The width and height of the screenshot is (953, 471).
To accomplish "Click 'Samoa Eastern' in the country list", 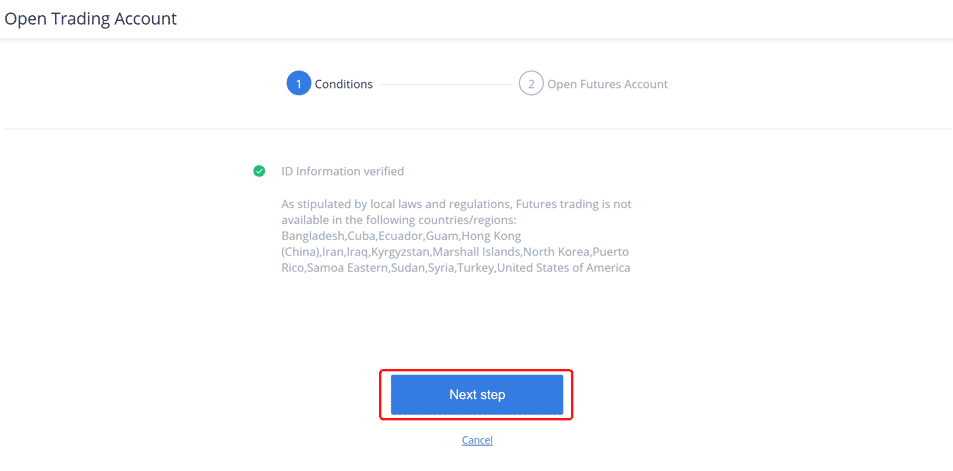I will pos(347,267).
